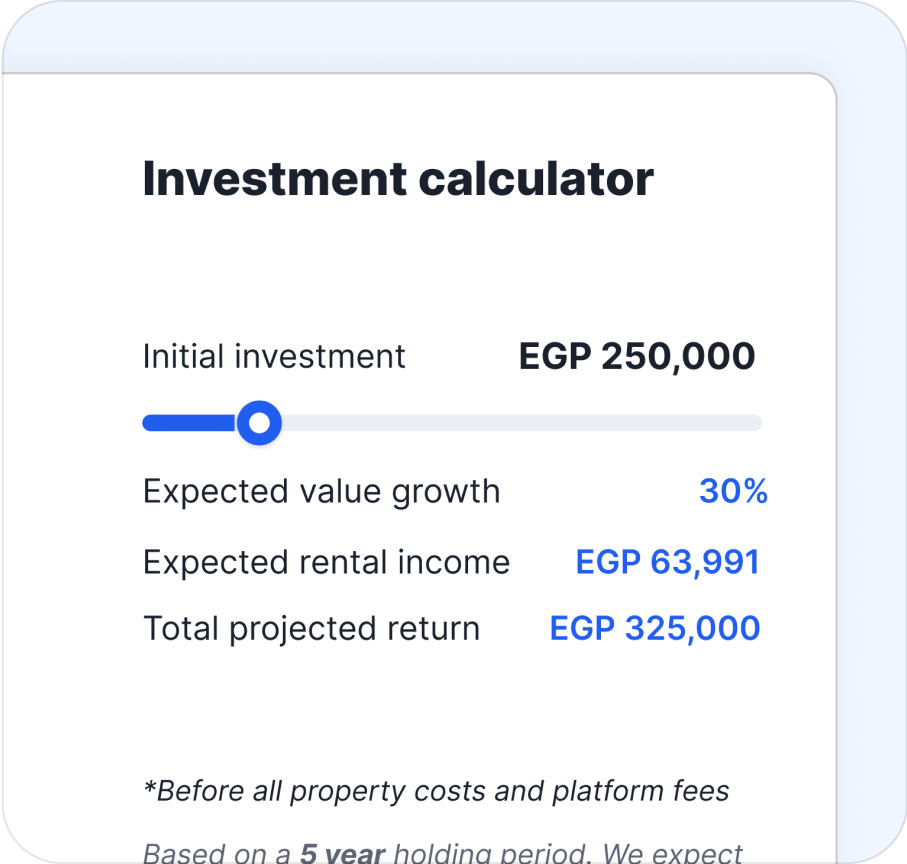The width and height of the screenshot is (907, 864).
Task: Click the blue filled part of the slider
Action: [x=190, y=423]
